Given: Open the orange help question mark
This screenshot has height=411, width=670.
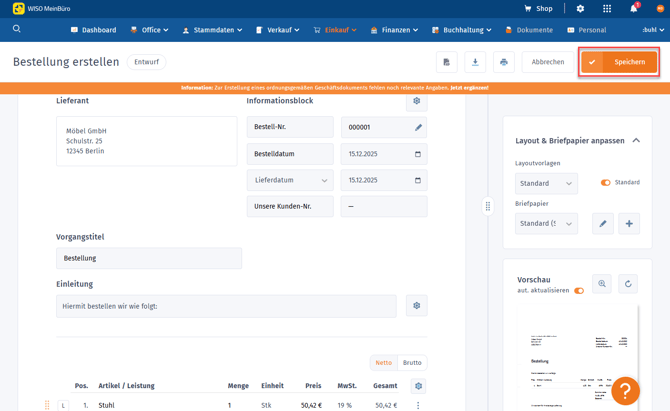Looking at the screenshot, I should (625, 391).
